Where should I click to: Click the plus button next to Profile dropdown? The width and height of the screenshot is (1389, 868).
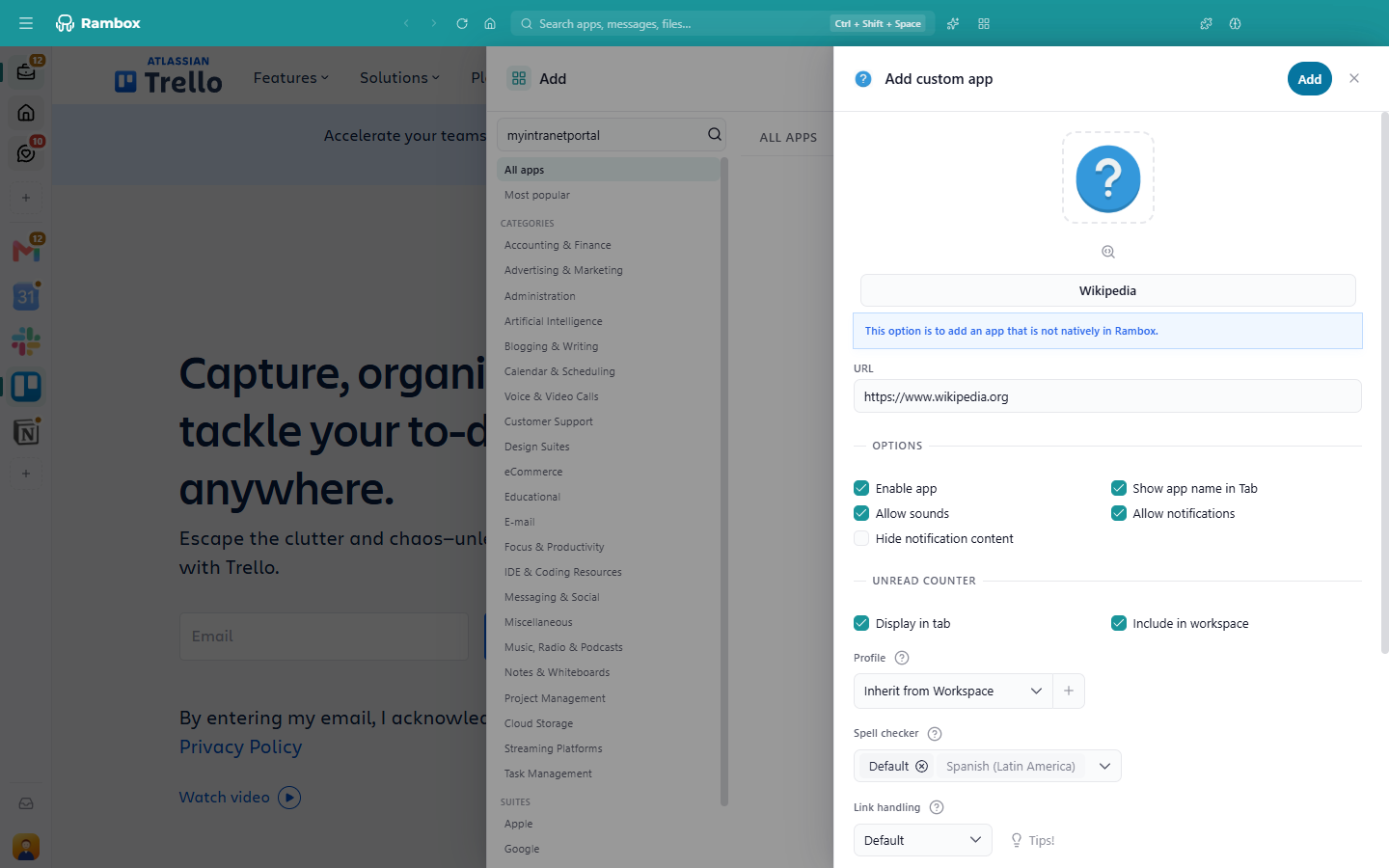coord(1069,692)
